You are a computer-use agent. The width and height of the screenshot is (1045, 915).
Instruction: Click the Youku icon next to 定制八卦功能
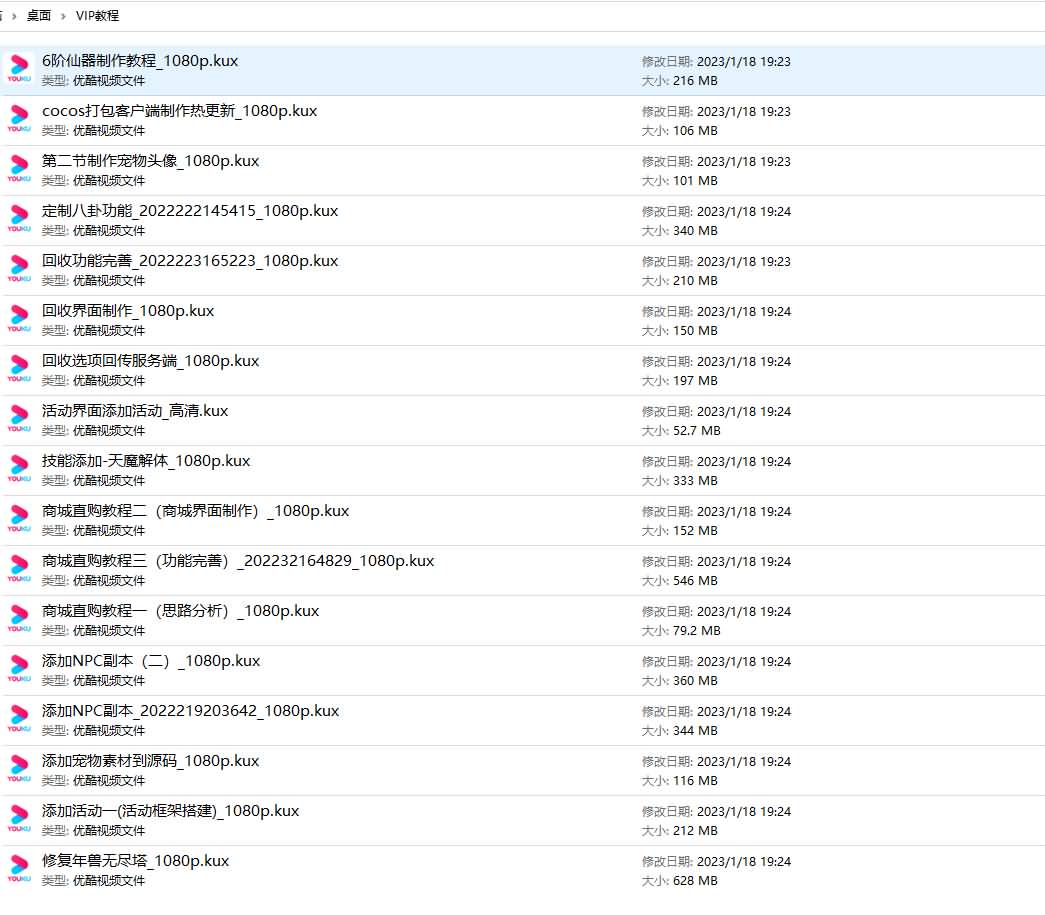tap(19, 219)
